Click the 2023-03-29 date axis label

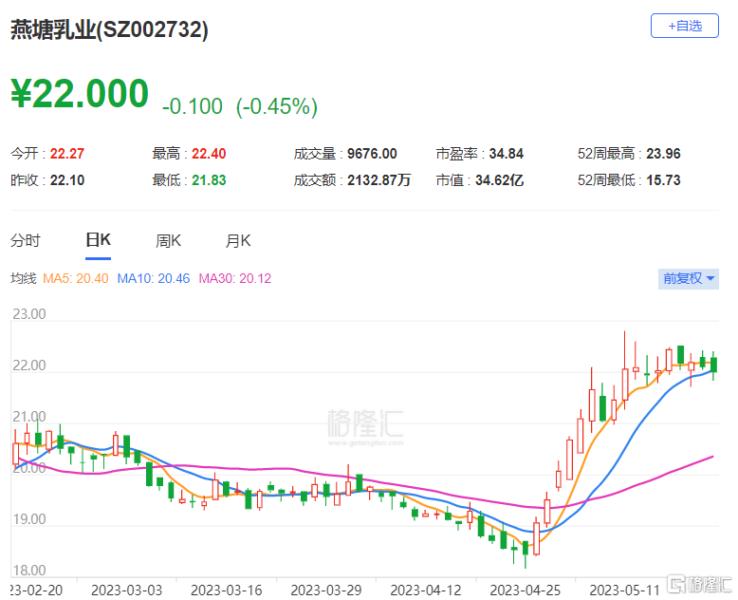coord(326,591)
